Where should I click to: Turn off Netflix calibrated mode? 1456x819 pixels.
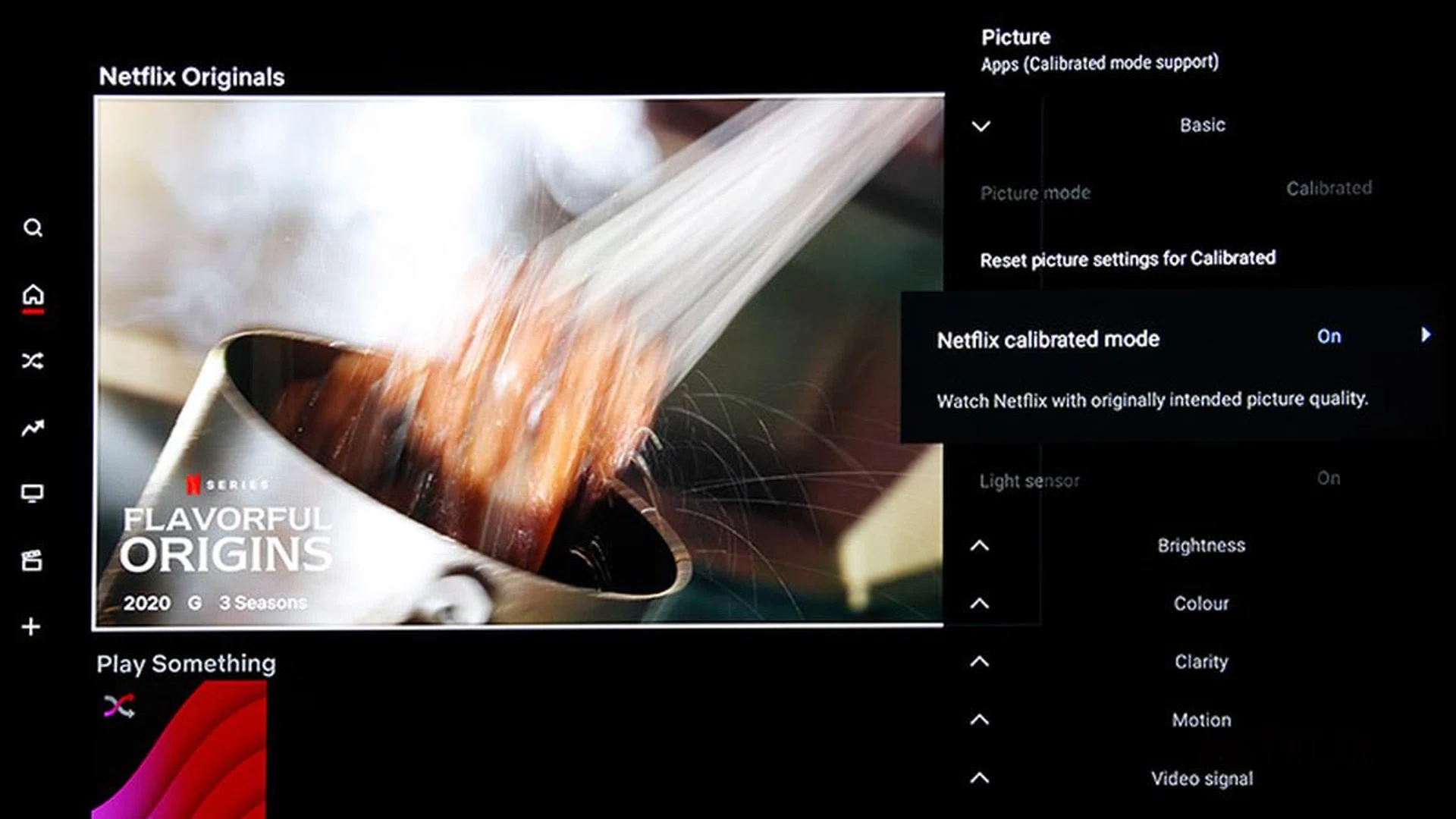tap(1329, 336)
